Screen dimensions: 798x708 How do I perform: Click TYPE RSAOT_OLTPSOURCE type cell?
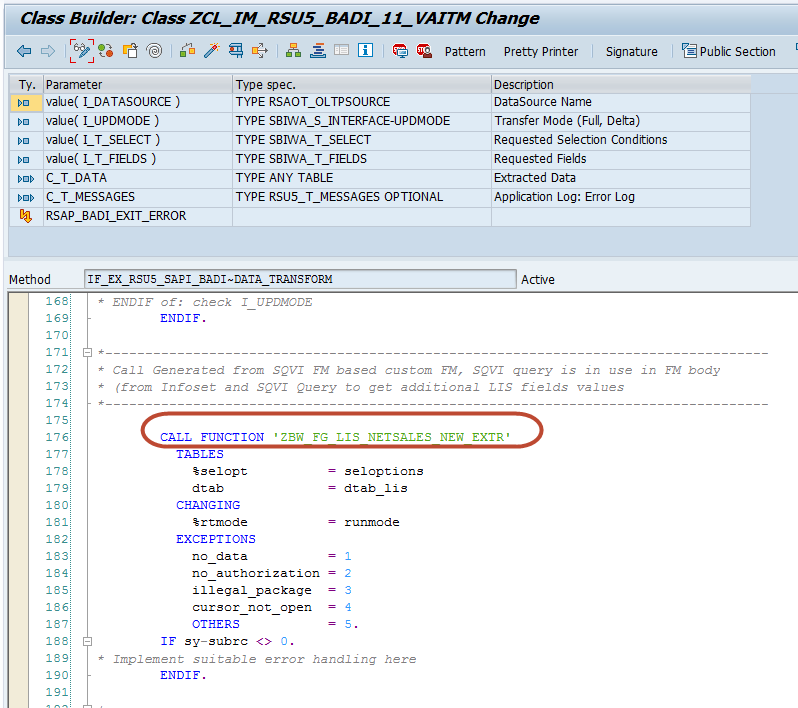click(x=362, y=102)
